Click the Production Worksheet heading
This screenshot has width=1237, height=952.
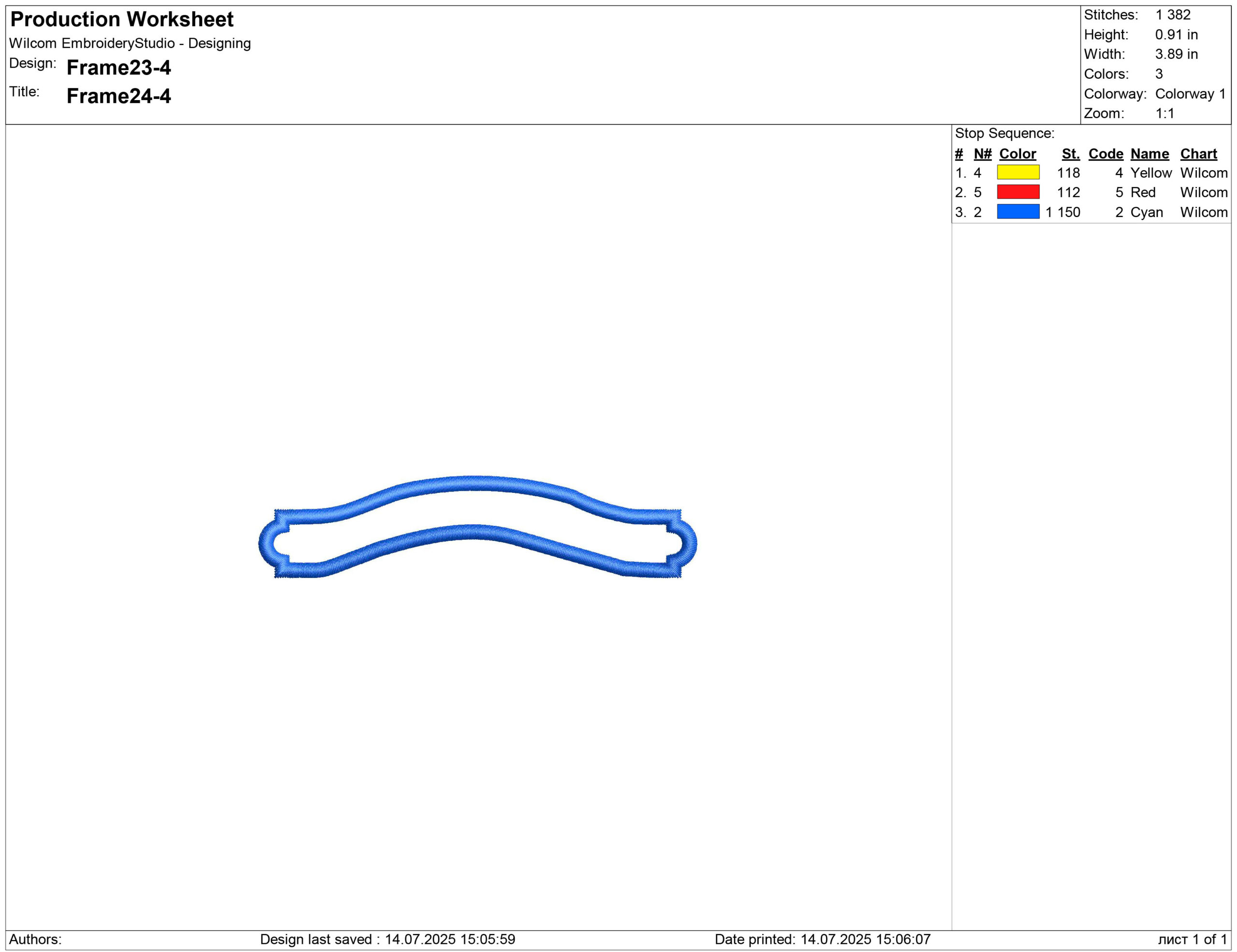click(x=122, y=19)
